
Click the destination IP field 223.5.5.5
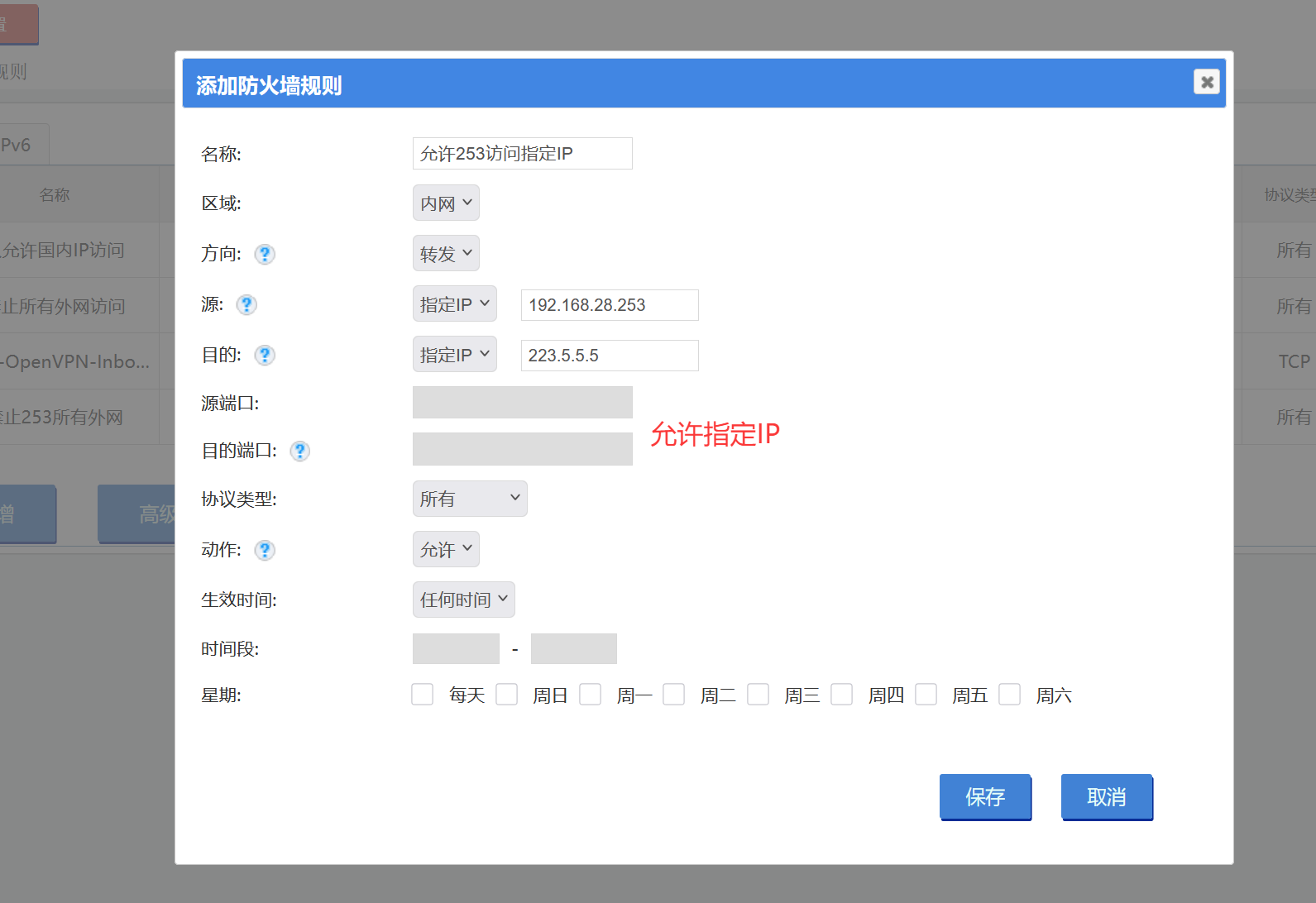(609, 356)
